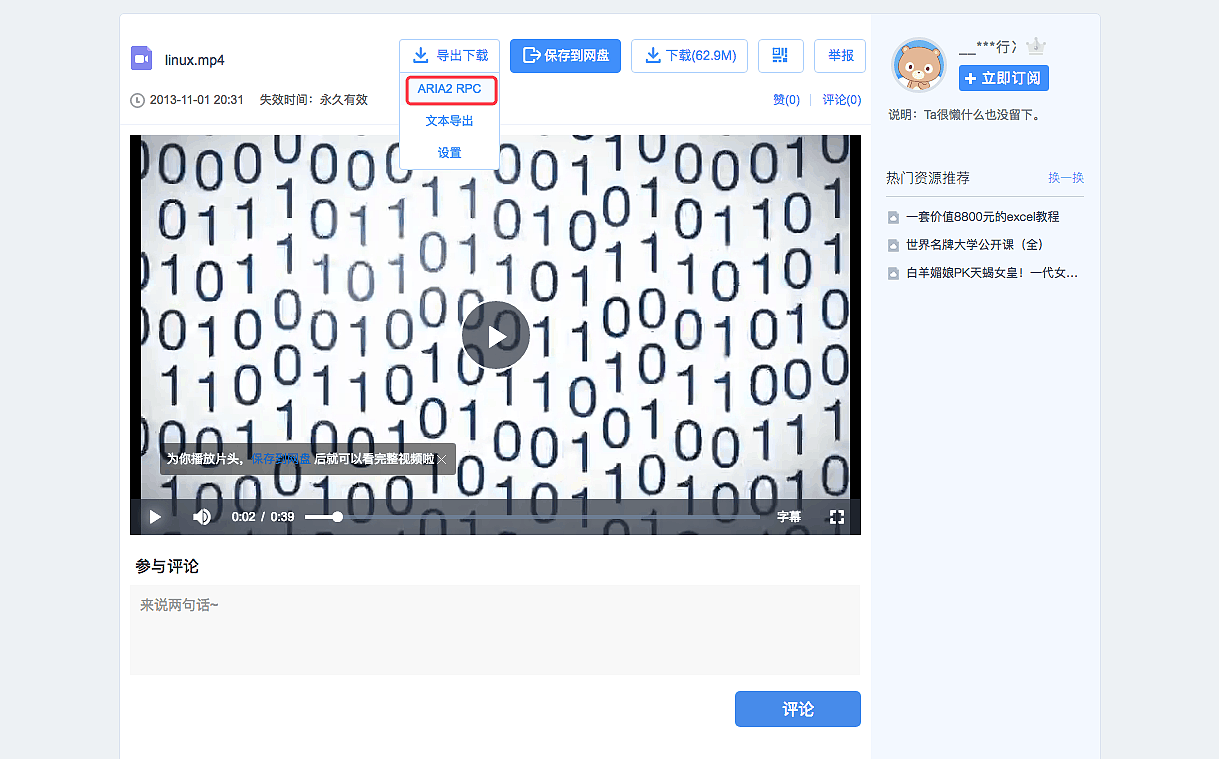The height and width of the screenshot is (759, 1219).
Task: Choose 文本导出 in export menu
Action: pos(449,121)
